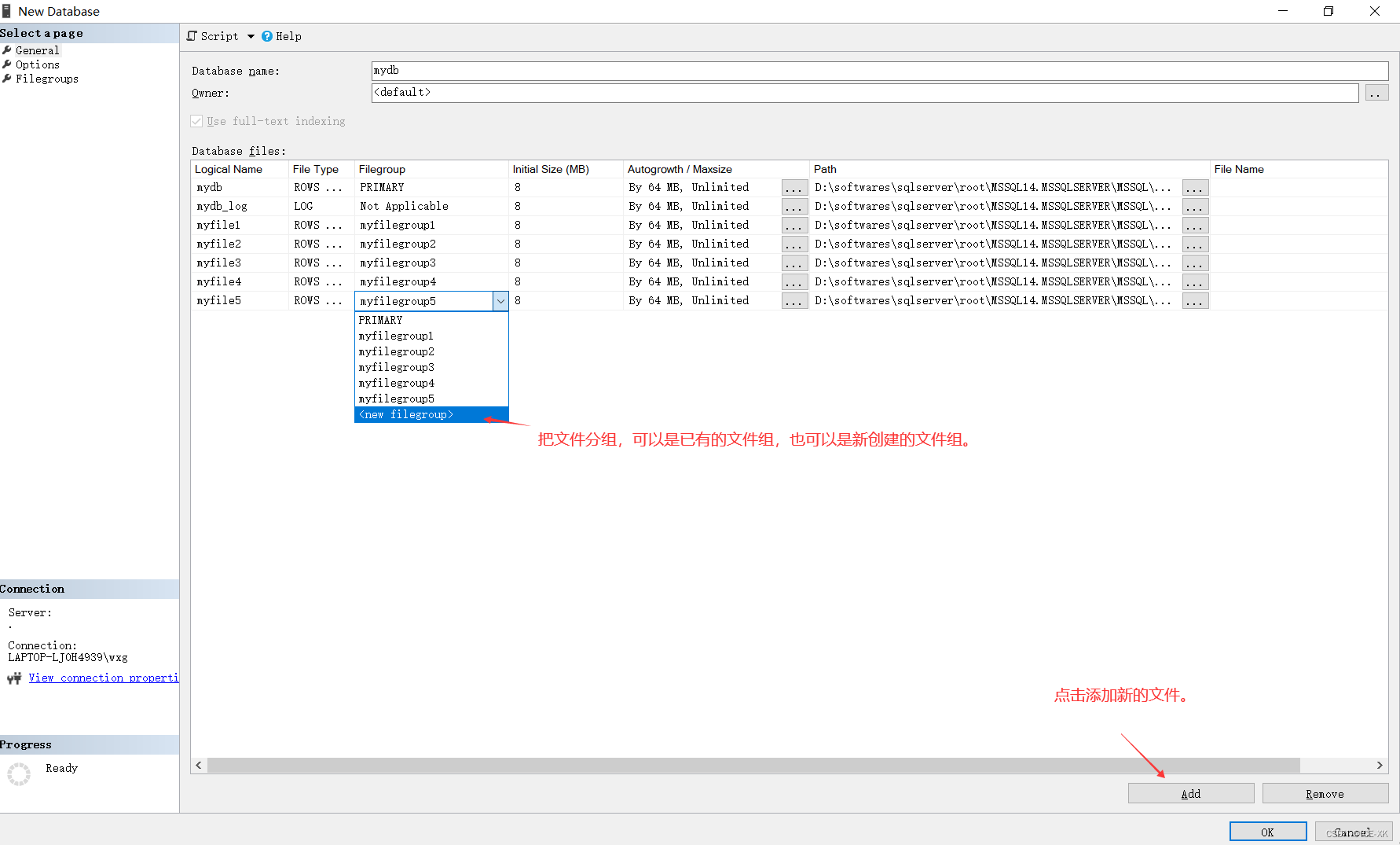1400x845 pixels.
Task: Click the horizontal scrollbar right arrow
Action: point(1380,766)
